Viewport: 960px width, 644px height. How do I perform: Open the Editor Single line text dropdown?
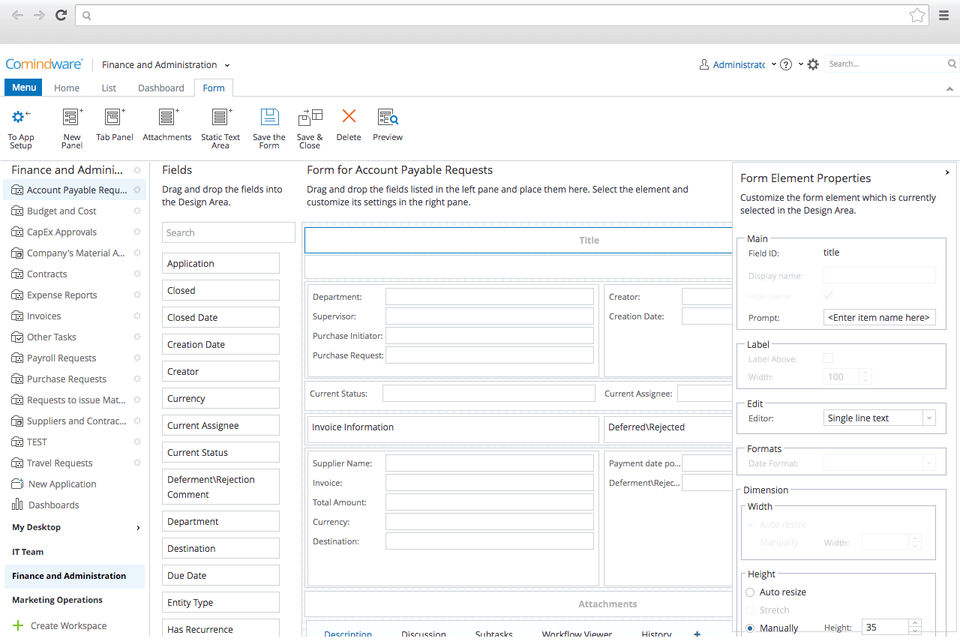tap(929, 418)
